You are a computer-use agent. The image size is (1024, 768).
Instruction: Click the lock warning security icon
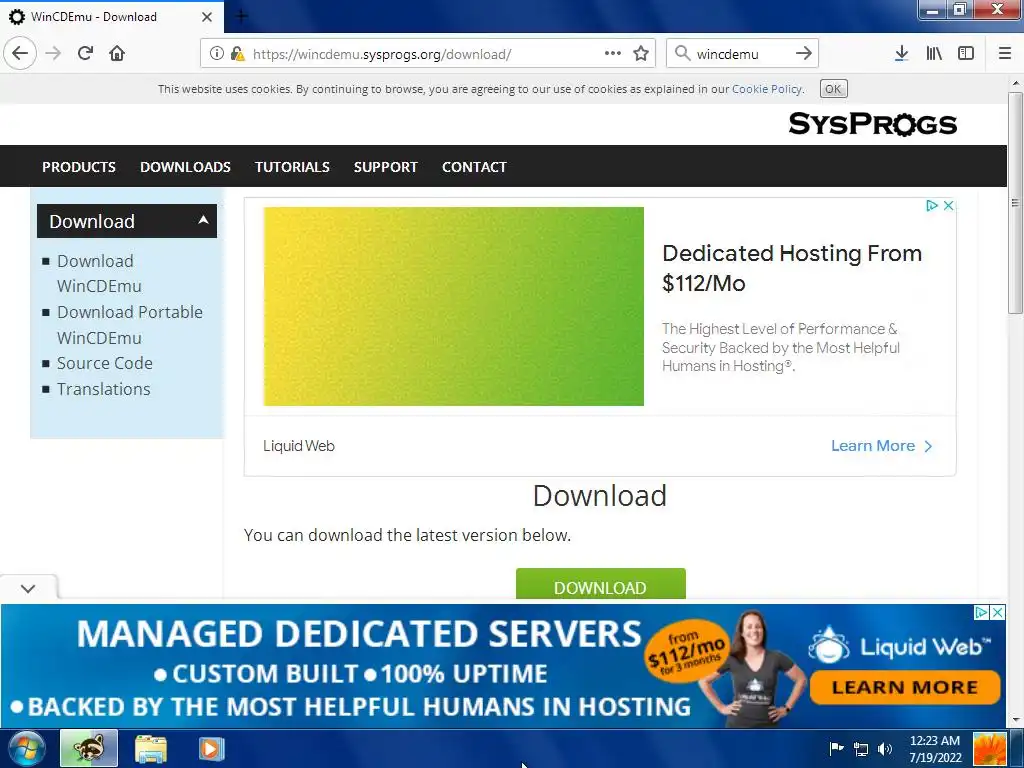(237, 54)
